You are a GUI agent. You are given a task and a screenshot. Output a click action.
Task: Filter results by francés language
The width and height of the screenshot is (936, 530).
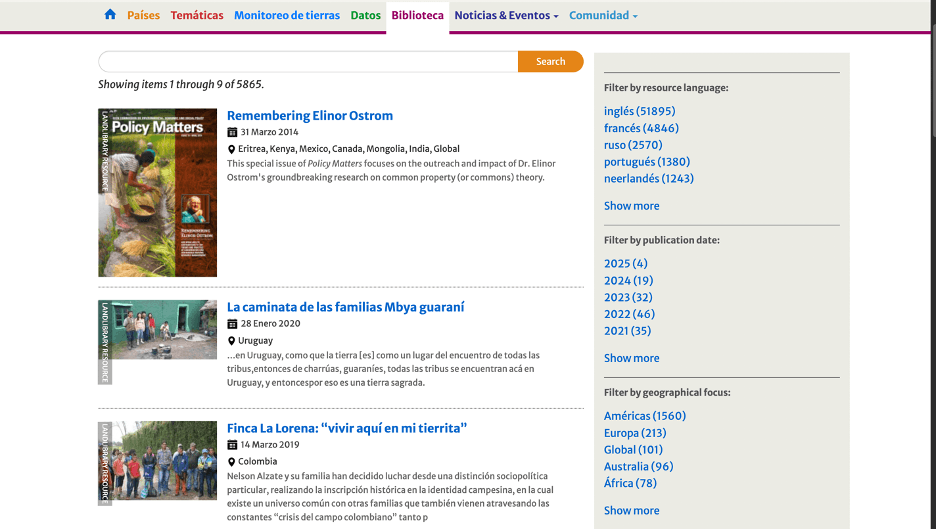(x=641, y=128)
